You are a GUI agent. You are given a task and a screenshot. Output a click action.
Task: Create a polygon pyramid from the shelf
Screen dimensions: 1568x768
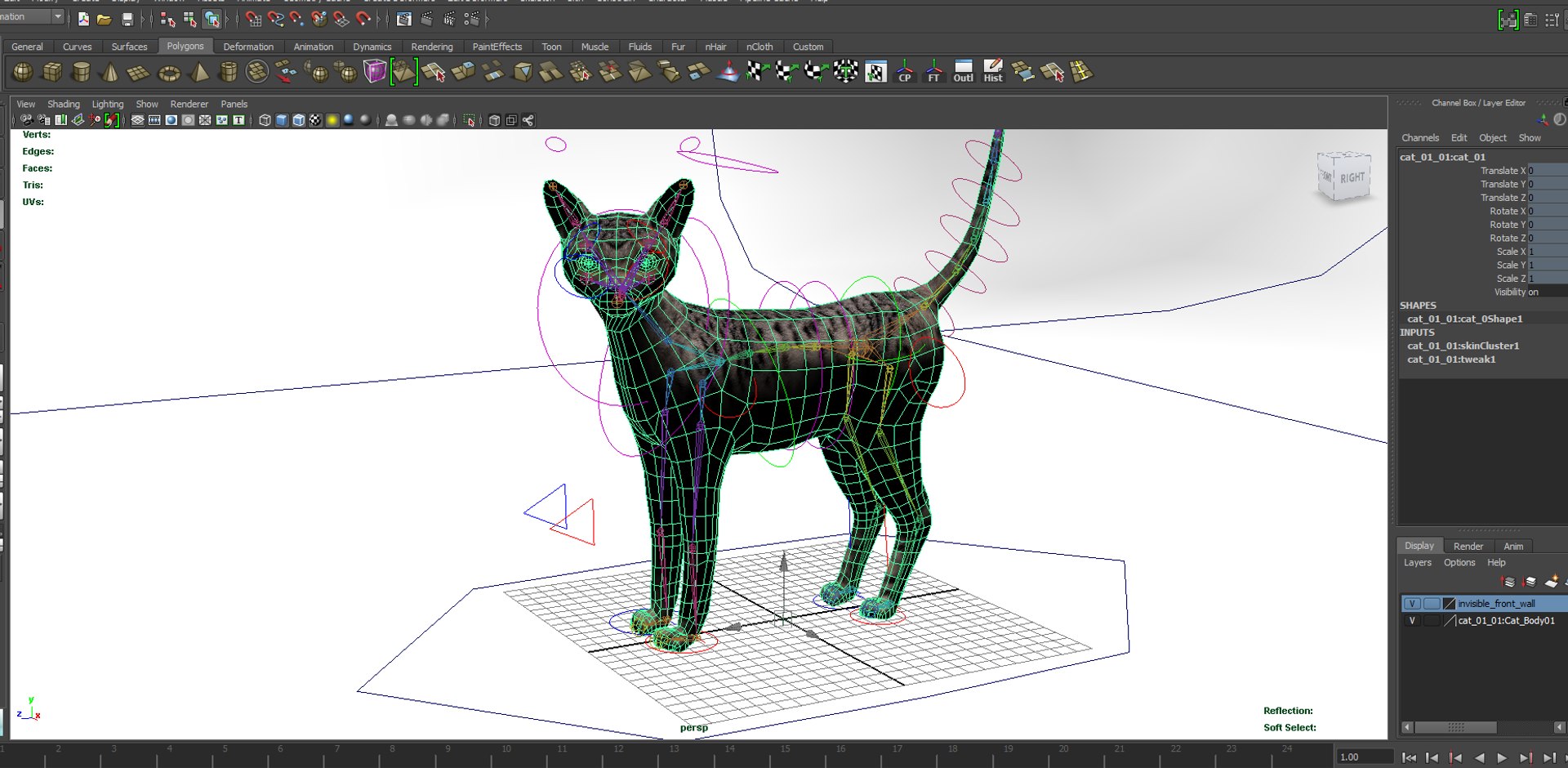pos(198,72)
